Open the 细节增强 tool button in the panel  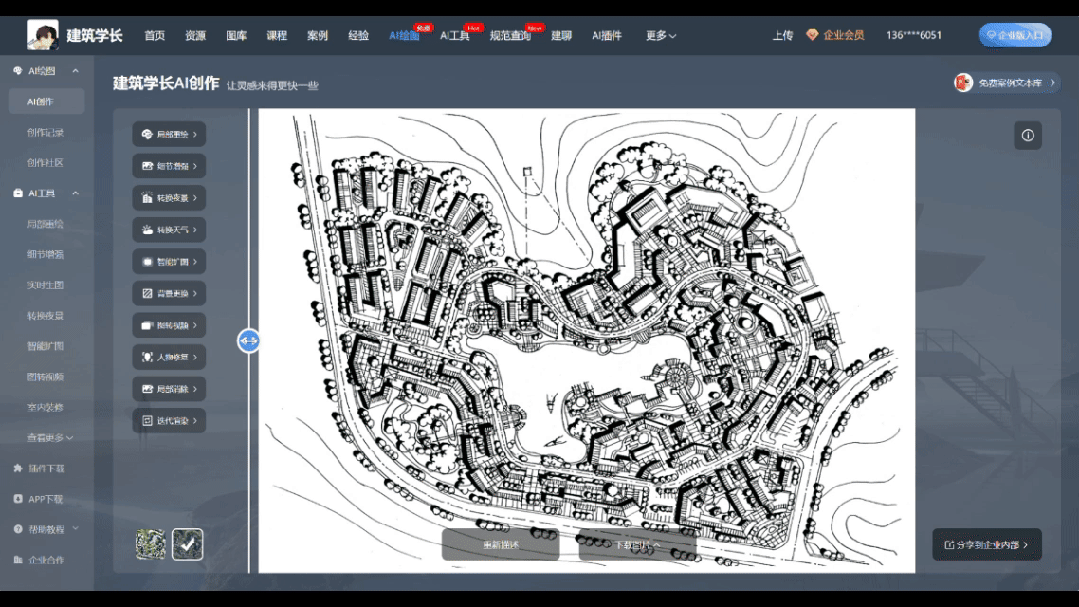pos(169,166)
